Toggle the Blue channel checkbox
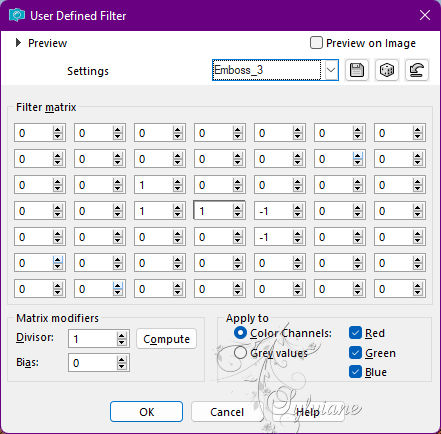The height and width of the screenshot is (434, 441). [x=355, y=372]
